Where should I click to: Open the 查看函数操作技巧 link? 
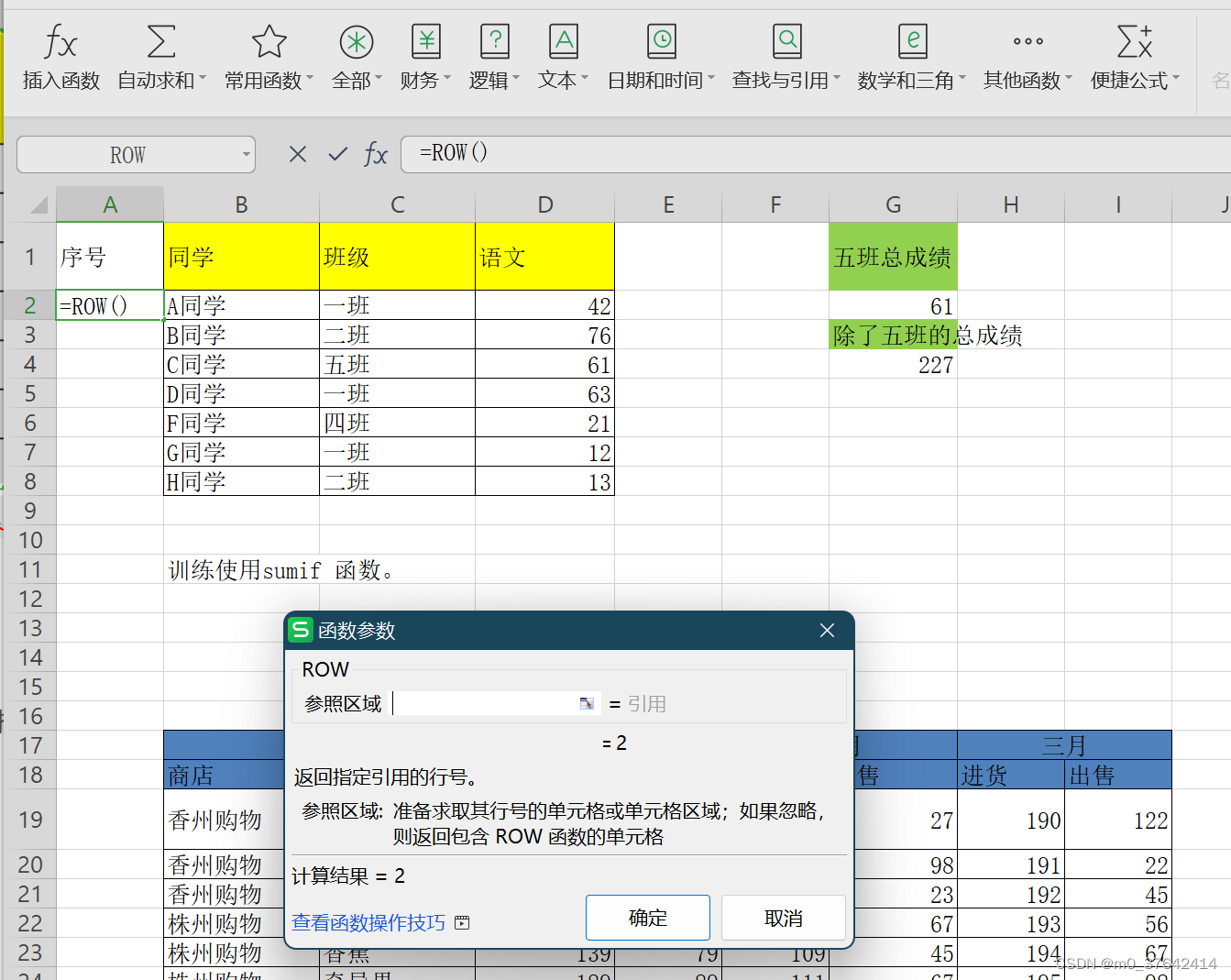[x=368, y=922]
